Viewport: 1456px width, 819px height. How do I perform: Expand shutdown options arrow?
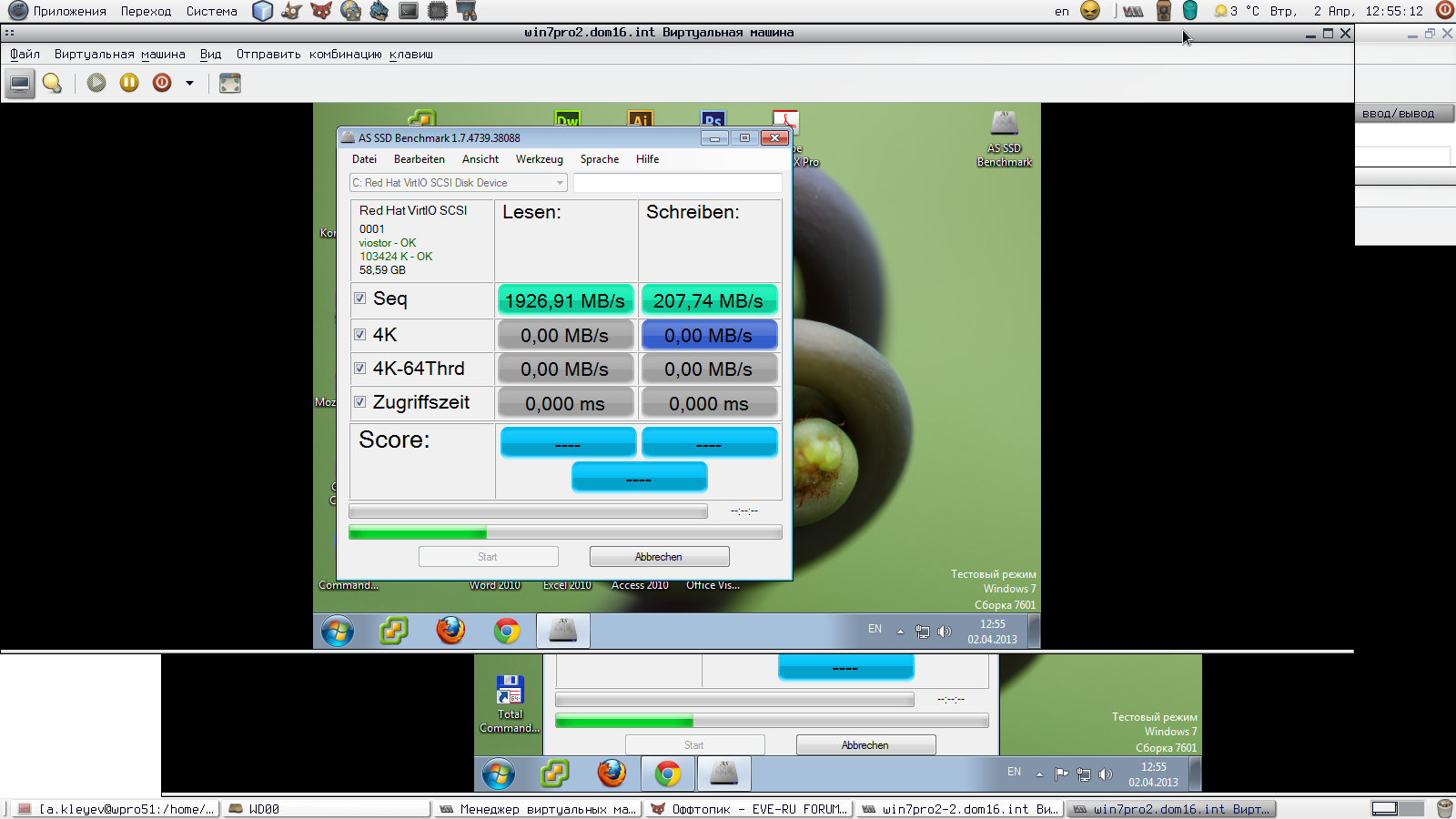(189, 83)
